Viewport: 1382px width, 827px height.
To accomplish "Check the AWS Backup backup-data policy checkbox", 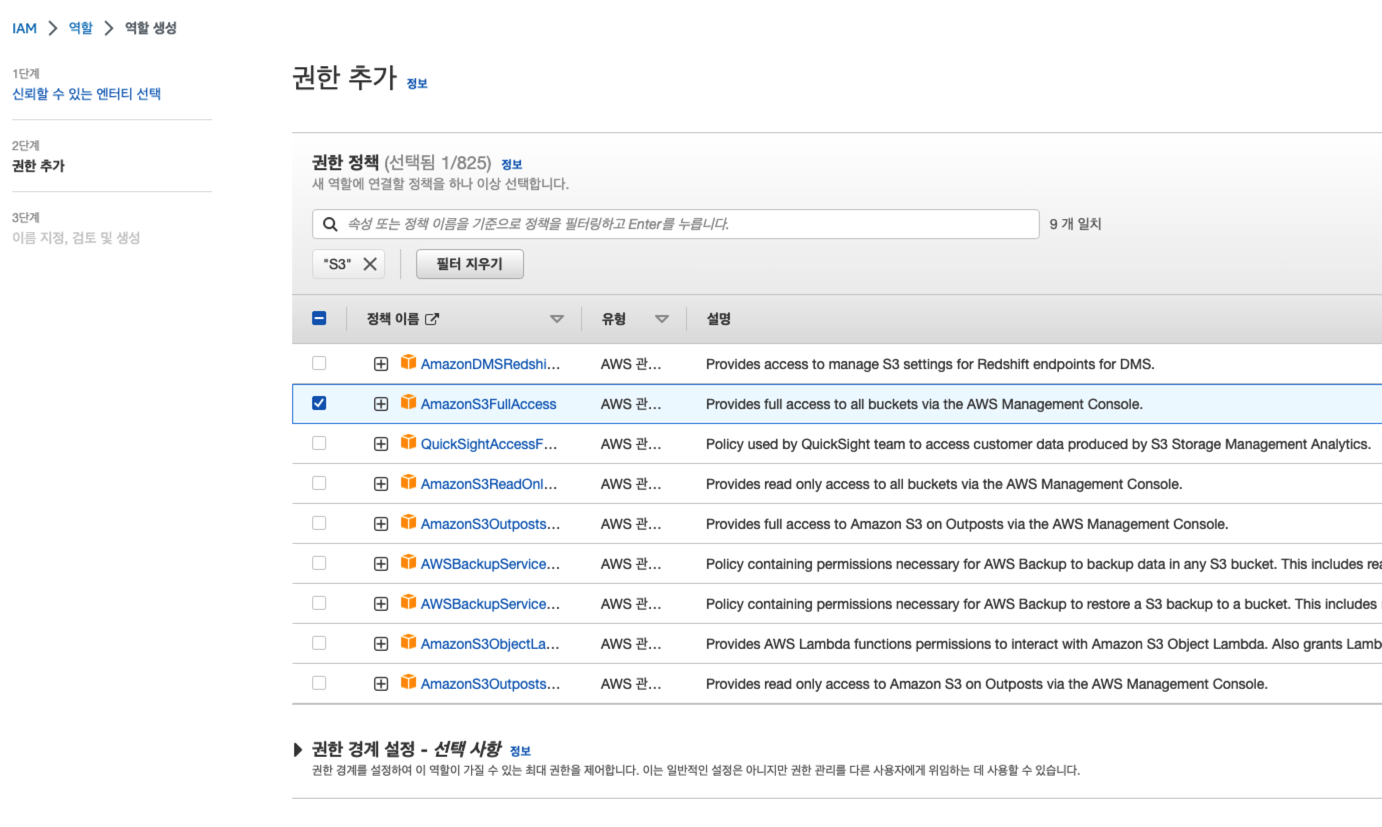I will 319,563.
